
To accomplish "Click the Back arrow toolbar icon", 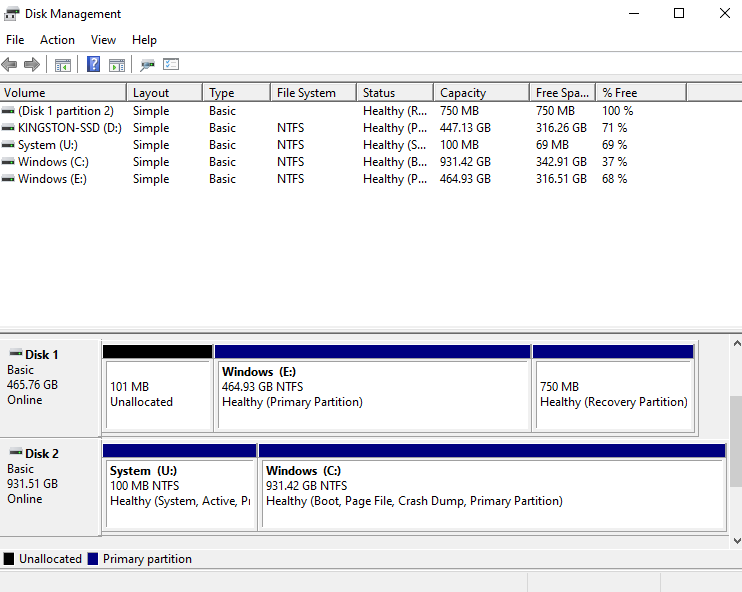I will [9, 64].
